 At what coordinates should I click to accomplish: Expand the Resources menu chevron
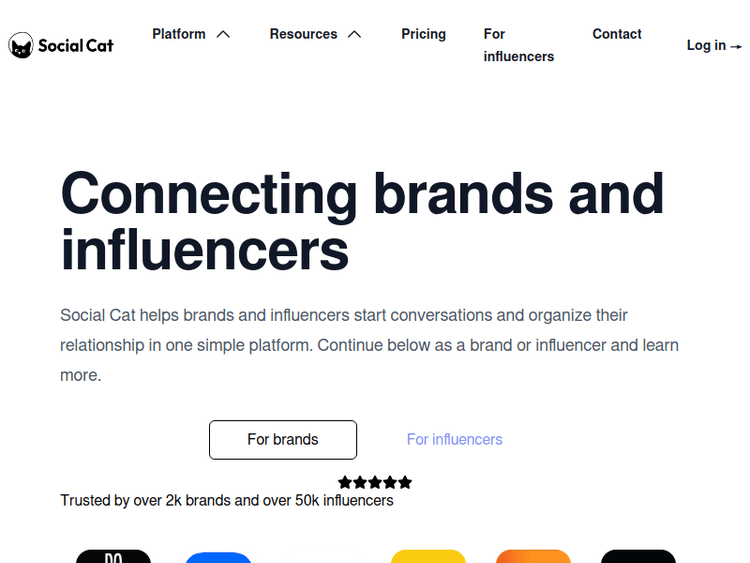[x=354, y=34]
